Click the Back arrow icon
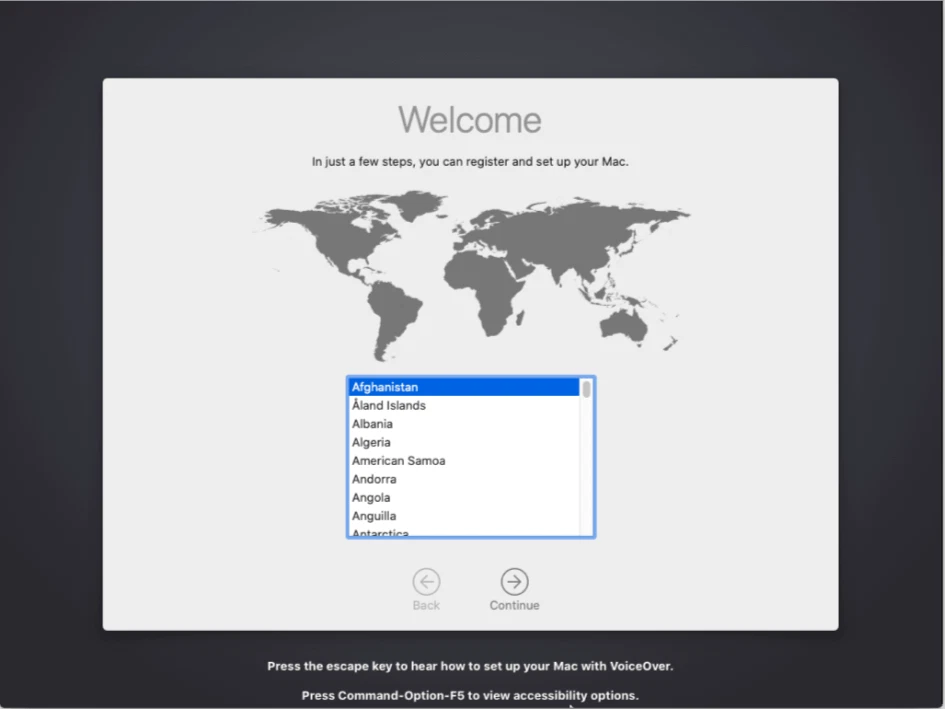 (x=427, y=579)
